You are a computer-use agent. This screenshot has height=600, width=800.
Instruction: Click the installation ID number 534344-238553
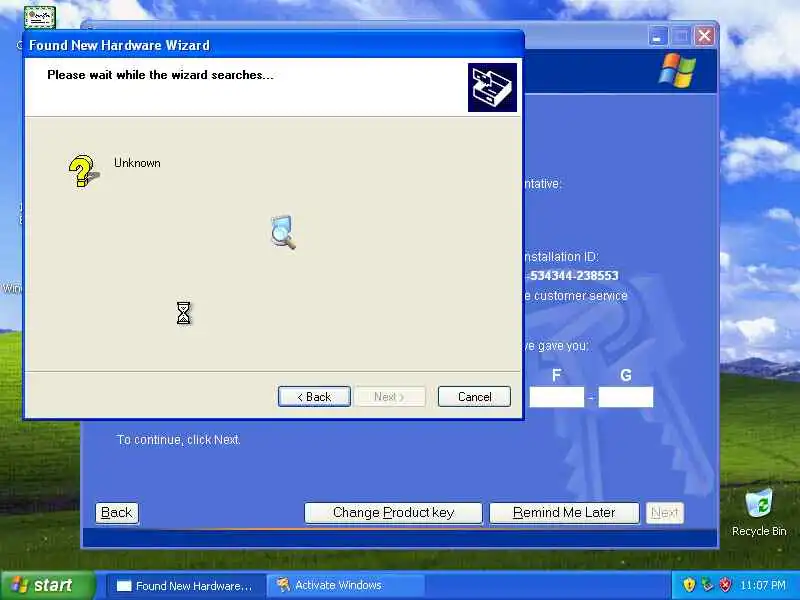(x=574, y=276)
